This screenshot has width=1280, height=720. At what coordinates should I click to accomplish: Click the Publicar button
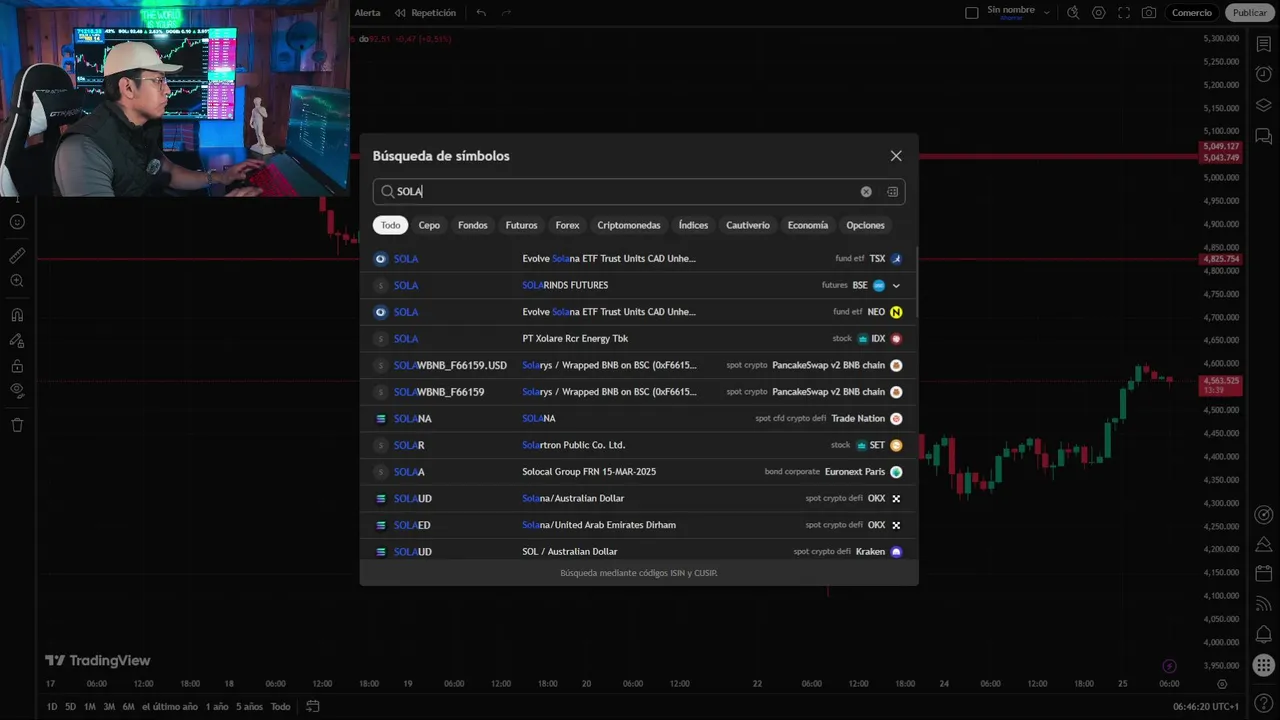[x=1249, y=13]
